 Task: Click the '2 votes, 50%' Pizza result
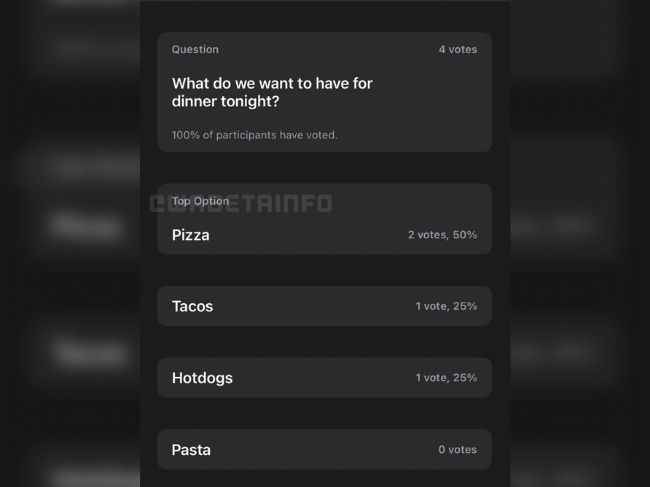pyautogui.click(x=442, y=235)
